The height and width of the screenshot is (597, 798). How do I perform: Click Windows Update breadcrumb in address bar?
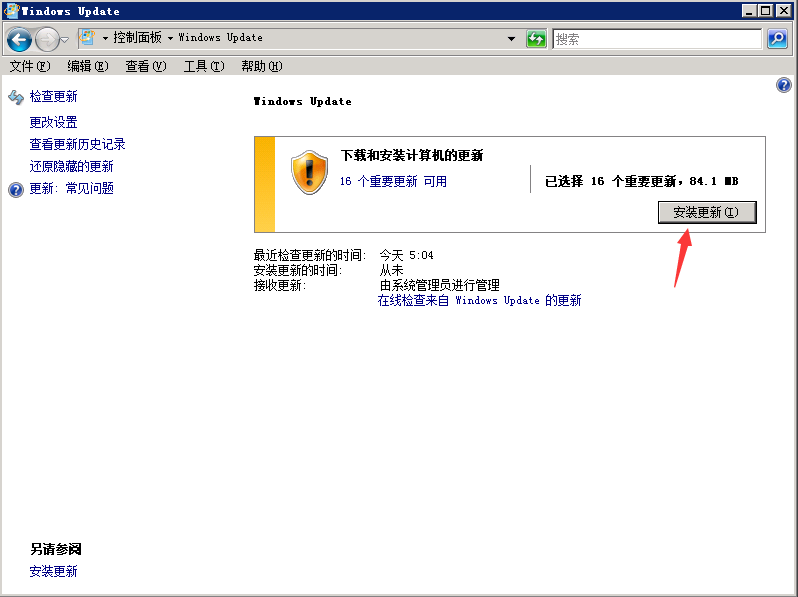click(220, 38)
